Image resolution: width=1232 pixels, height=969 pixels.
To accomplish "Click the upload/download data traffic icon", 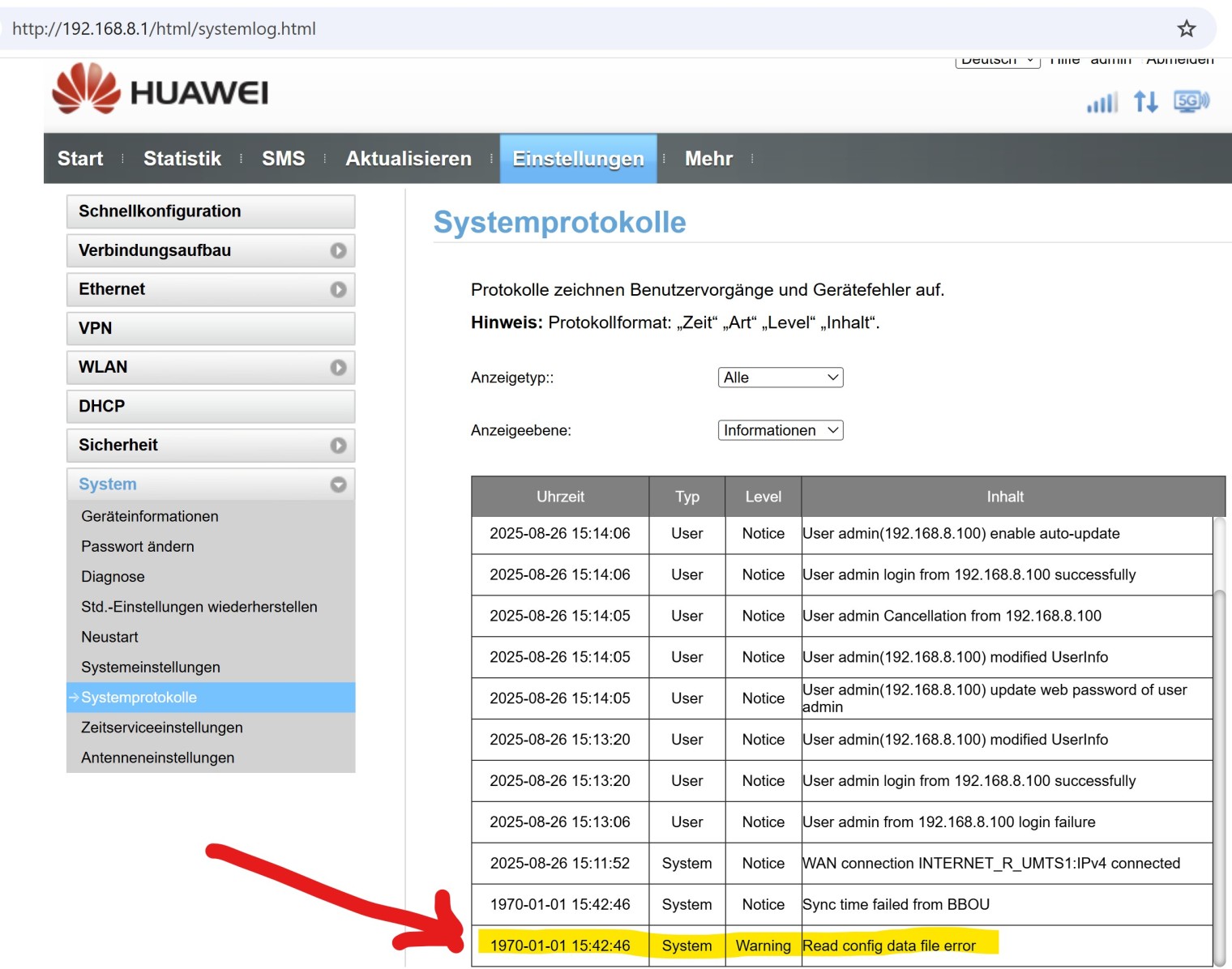I will click(x=1146, y=102).
